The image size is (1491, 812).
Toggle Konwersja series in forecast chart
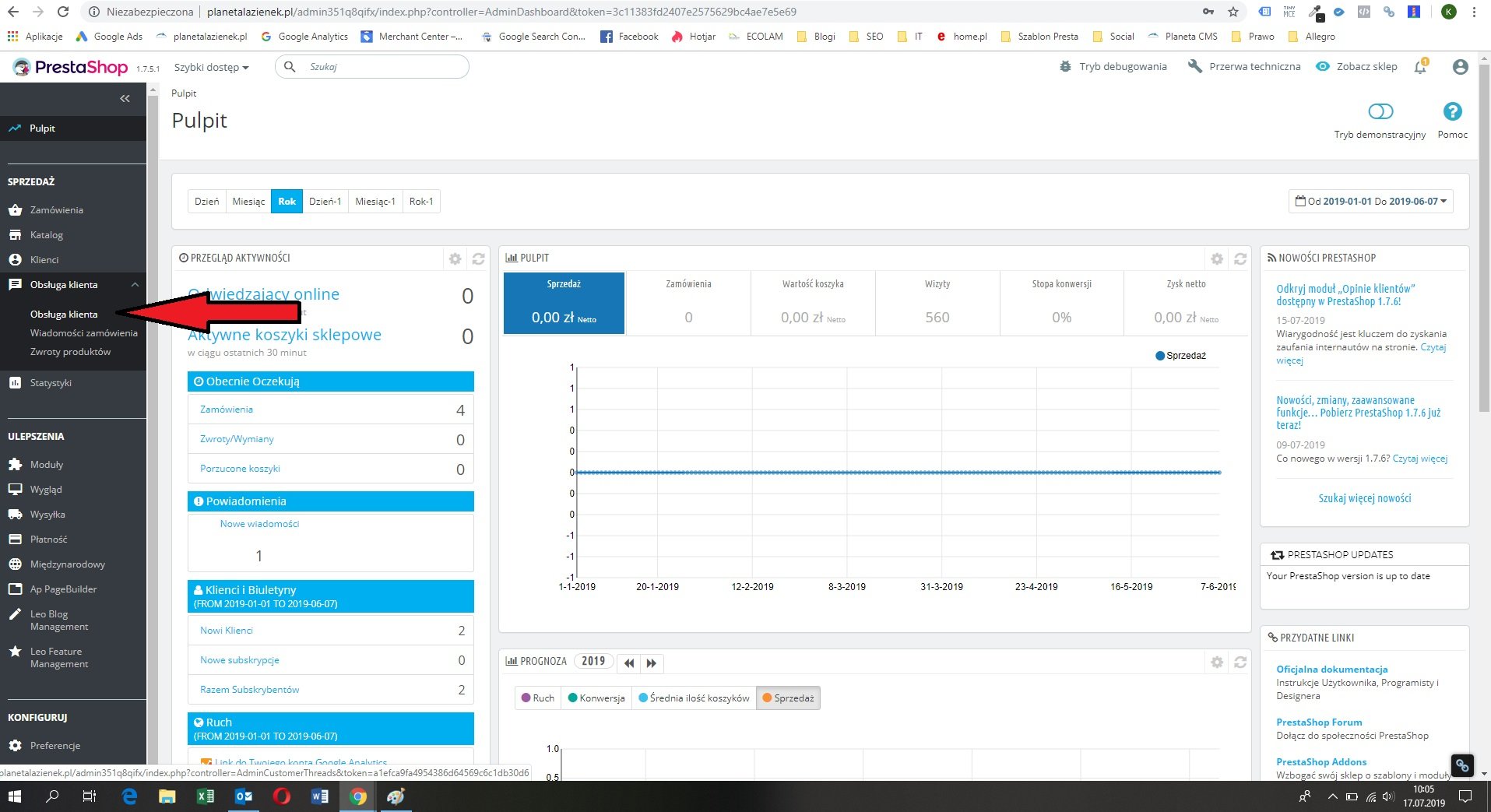[596, 698]
